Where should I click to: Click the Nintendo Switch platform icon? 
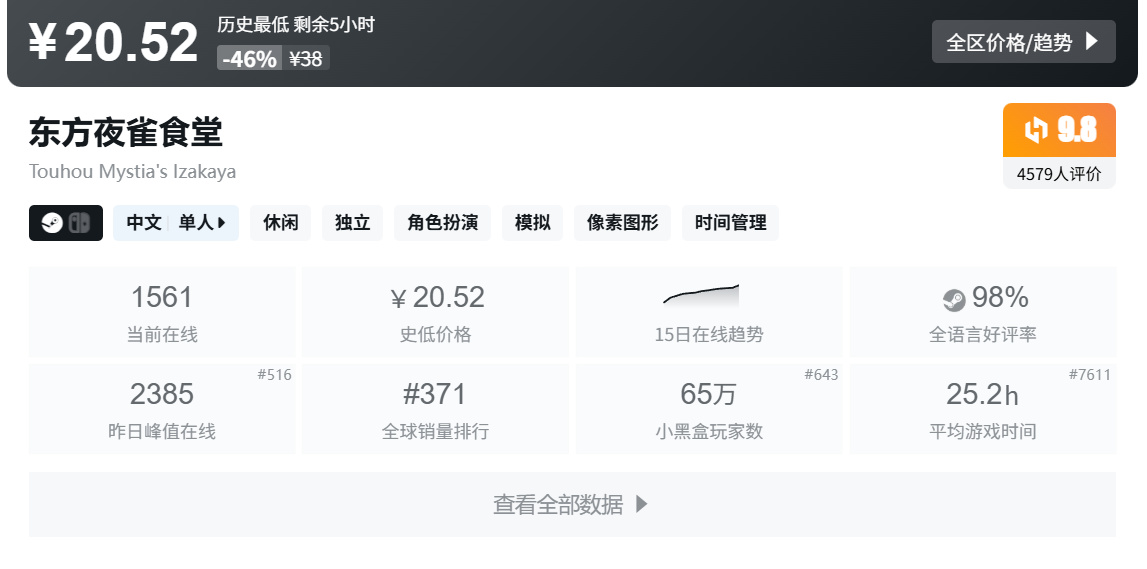coord(79,223)
